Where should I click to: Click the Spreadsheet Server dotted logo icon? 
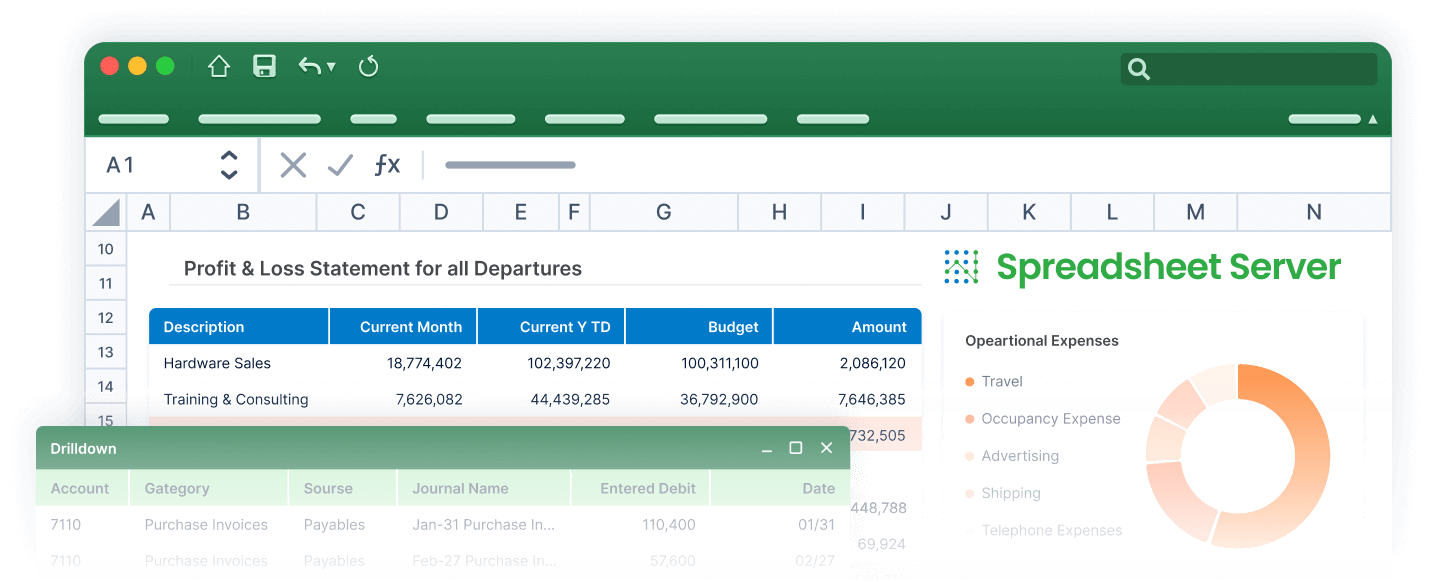coord(960,267)
